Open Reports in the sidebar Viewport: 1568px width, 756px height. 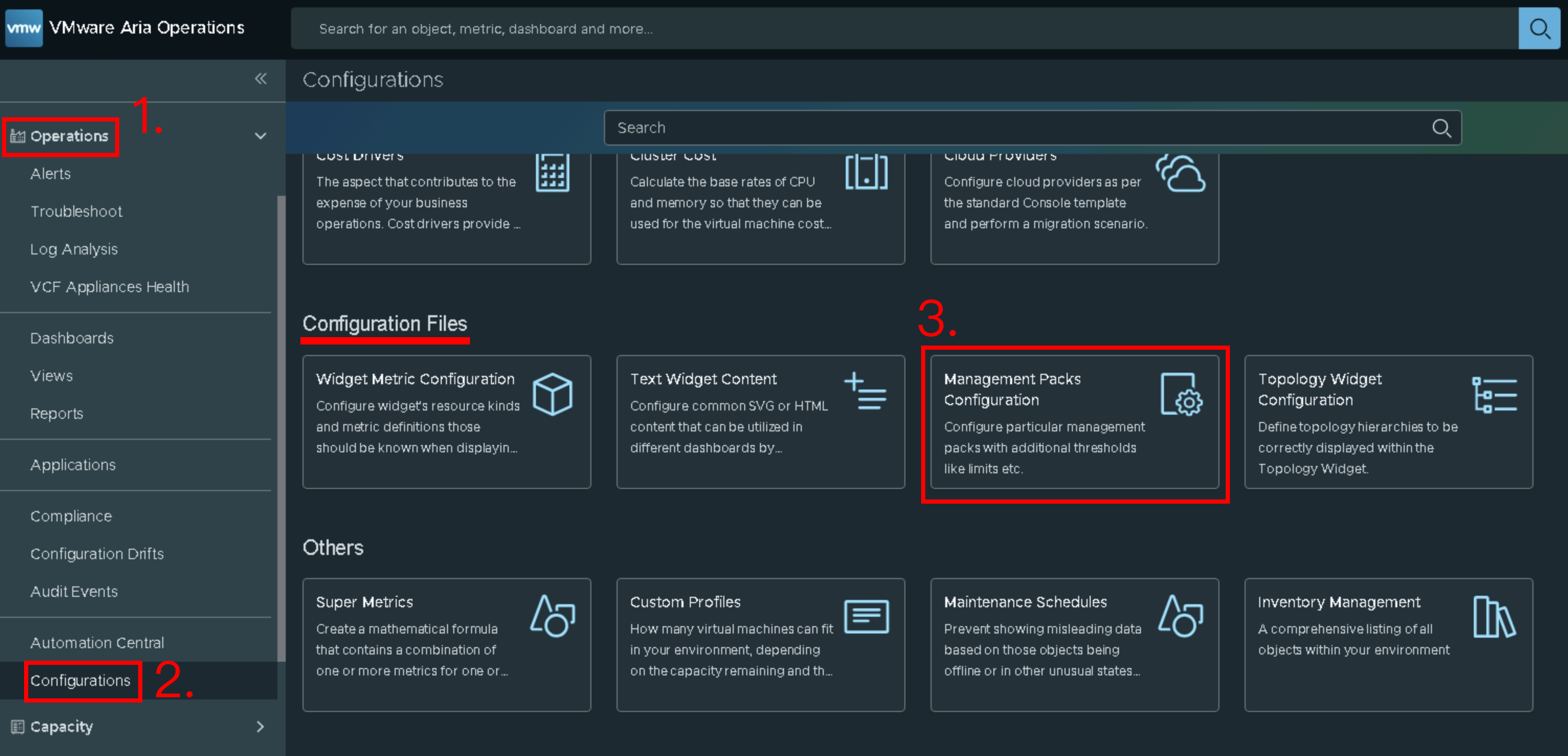point(57,413)
